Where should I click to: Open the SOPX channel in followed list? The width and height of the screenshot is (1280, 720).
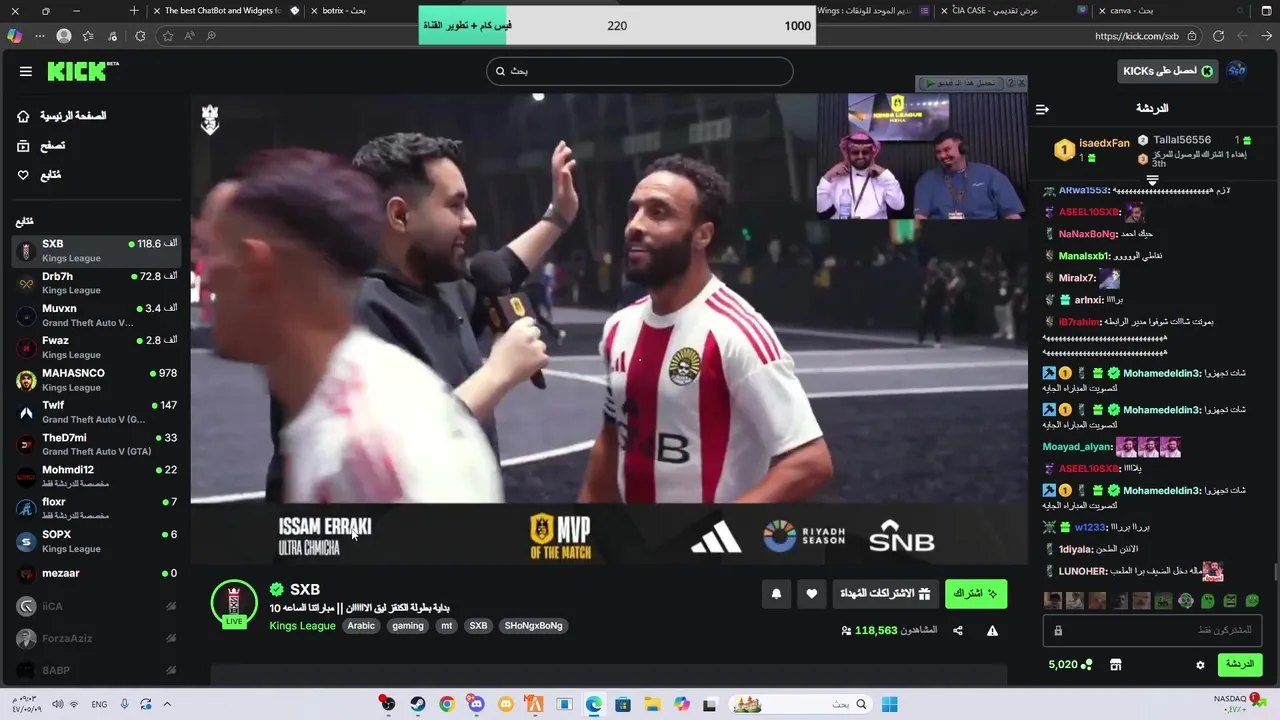(96, 541)
